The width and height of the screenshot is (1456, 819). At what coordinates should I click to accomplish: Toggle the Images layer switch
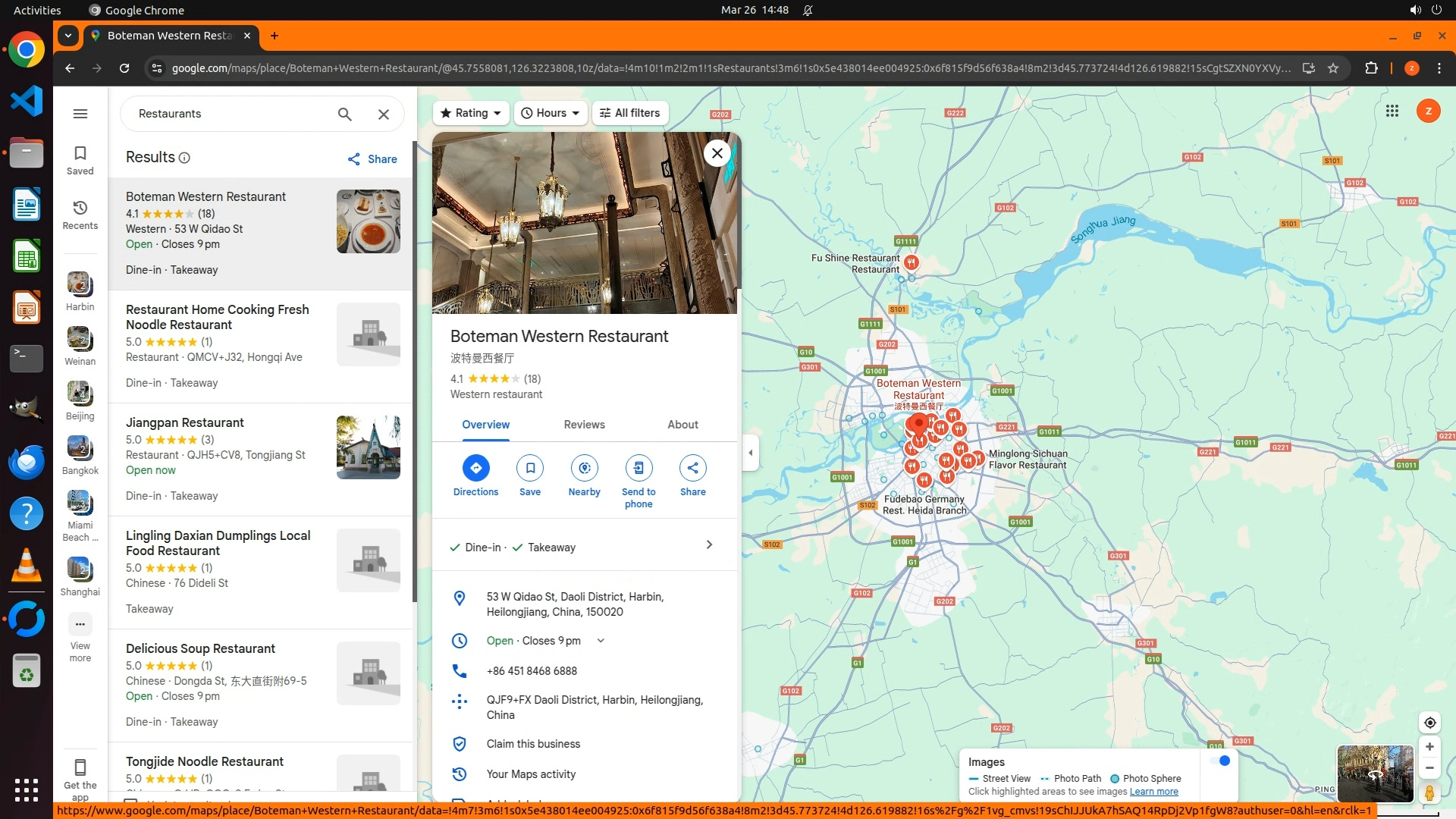[x=1220, y=761]
